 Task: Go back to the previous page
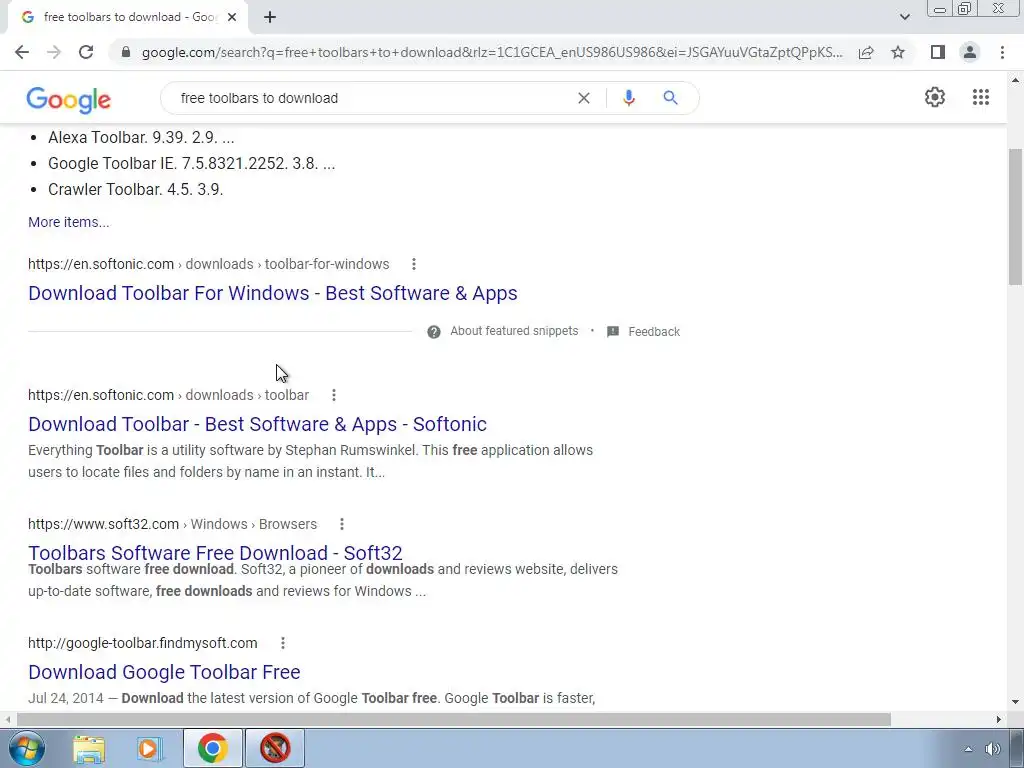point(22,52)
